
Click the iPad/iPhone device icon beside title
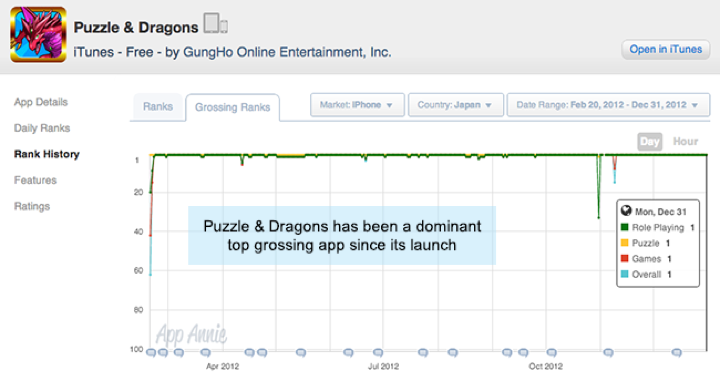coord(215,23)
